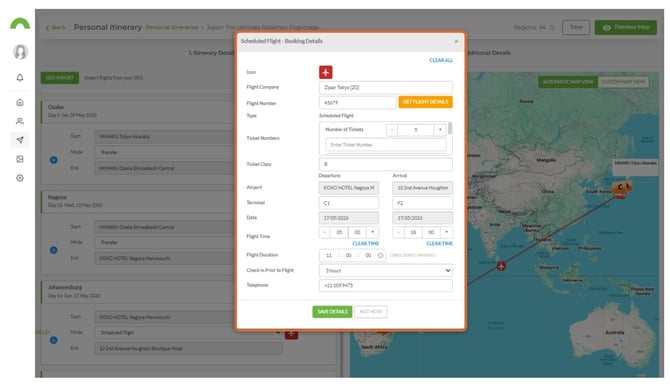Image resolution: width=670 pixels, height=390 pixels.
Task: Increase the Number of Tickets
Action: (440, 130)
